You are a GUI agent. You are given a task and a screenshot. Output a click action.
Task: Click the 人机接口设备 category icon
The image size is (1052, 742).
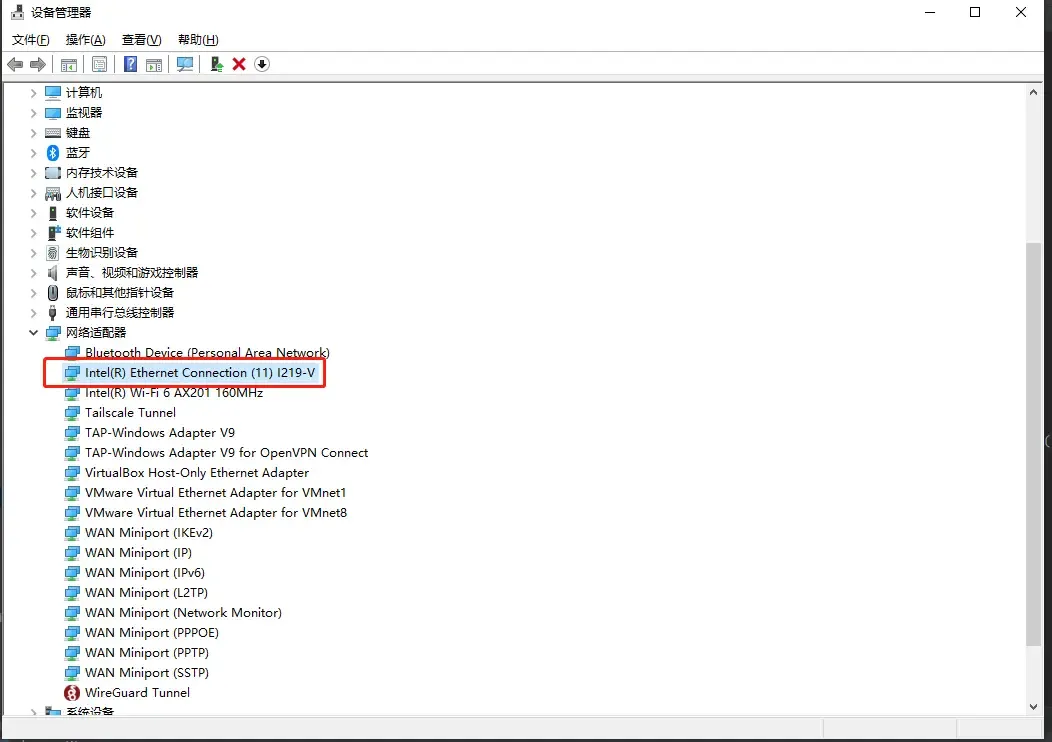[53, 193]
